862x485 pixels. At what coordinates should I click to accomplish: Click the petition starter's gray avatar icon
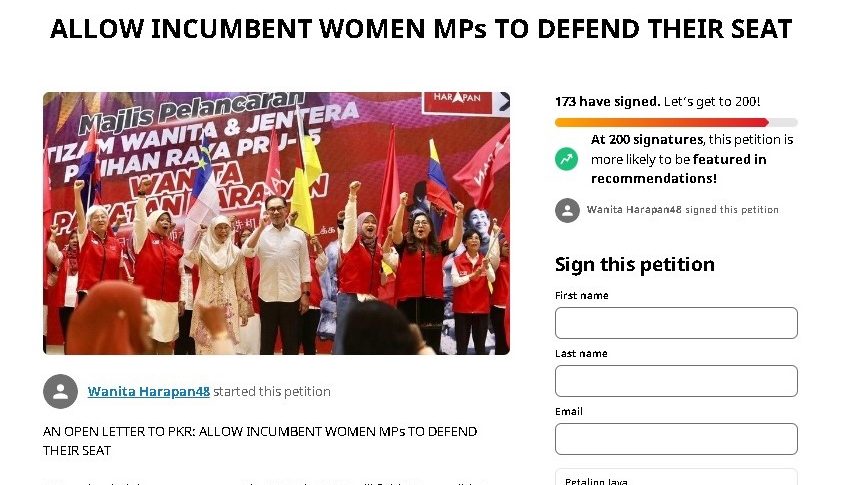click(x=60, y=392)
